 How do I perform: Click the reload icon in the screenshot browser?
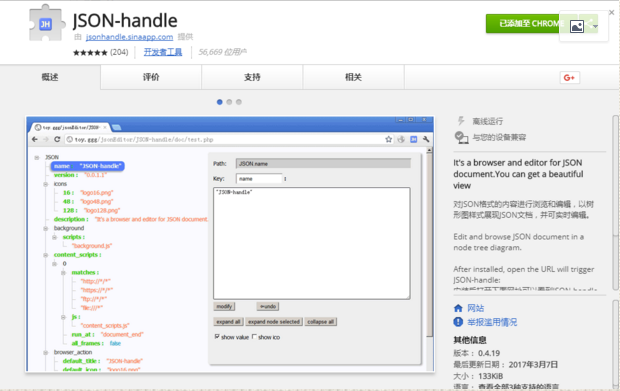pos(57,139)
